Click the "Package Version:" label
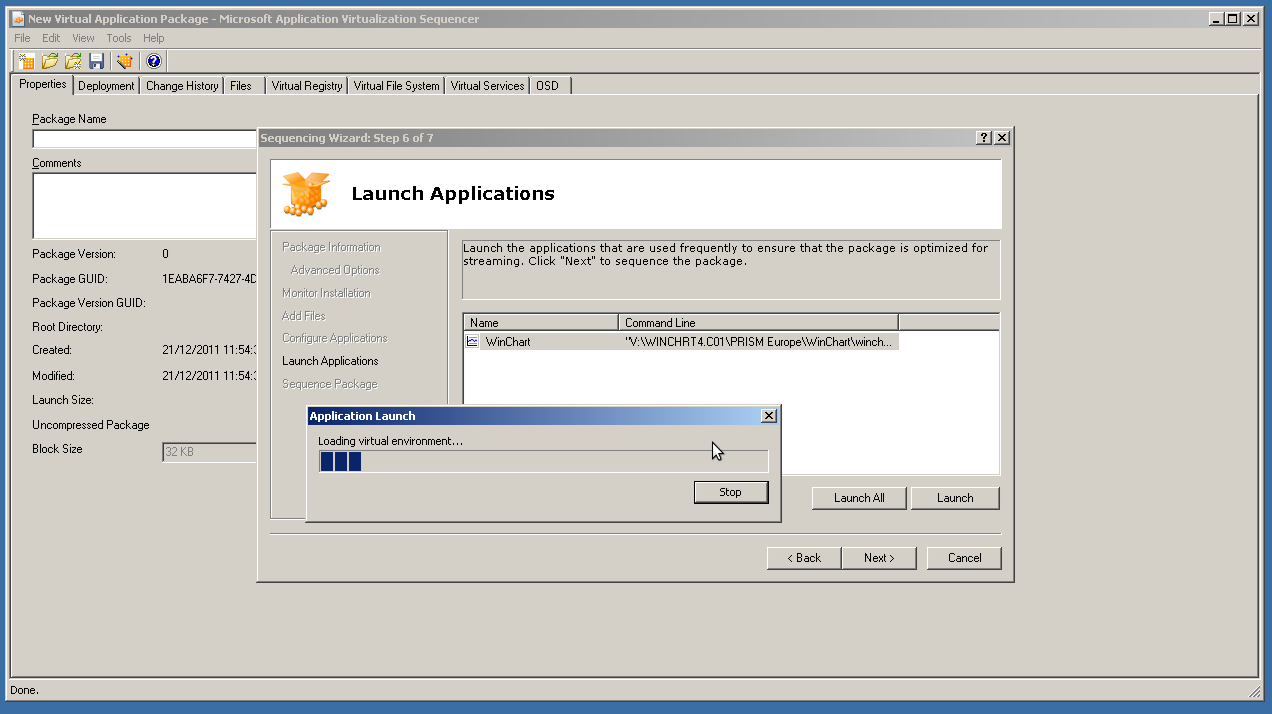Screen dimensions: 1272x714 click(74, 254)
